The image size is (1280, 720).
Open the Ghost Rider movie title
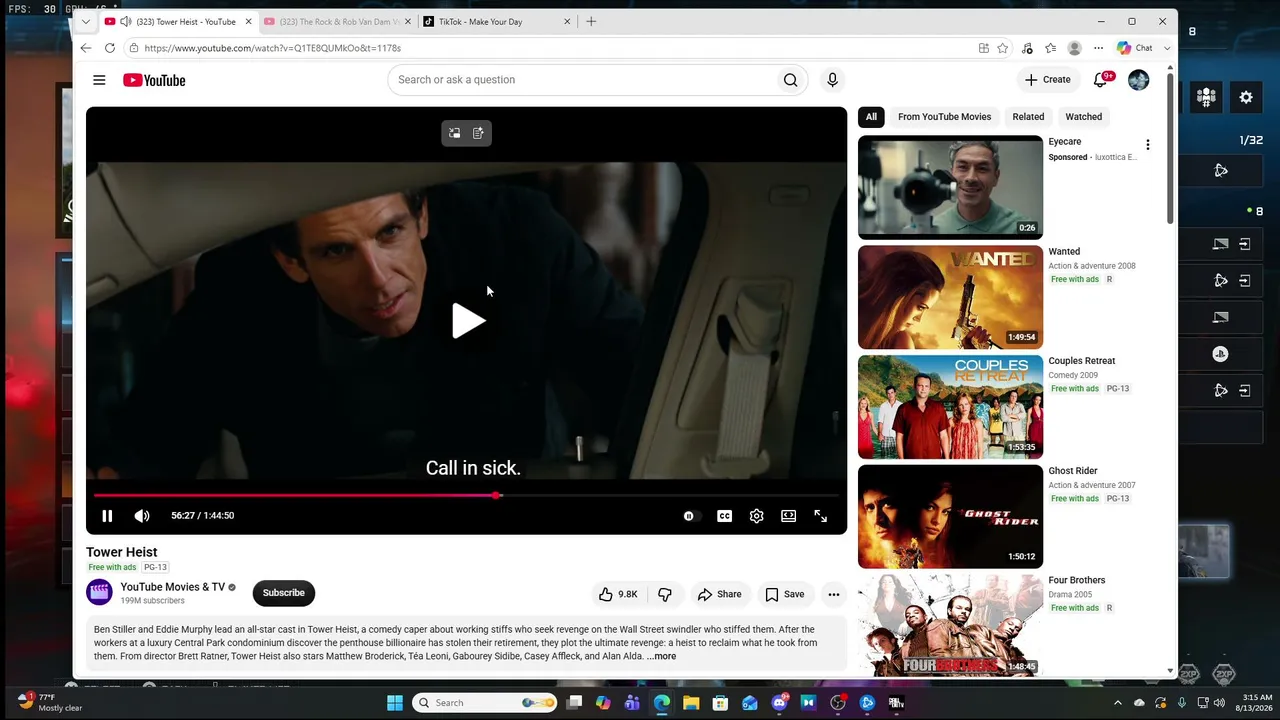pos(1073,471)
